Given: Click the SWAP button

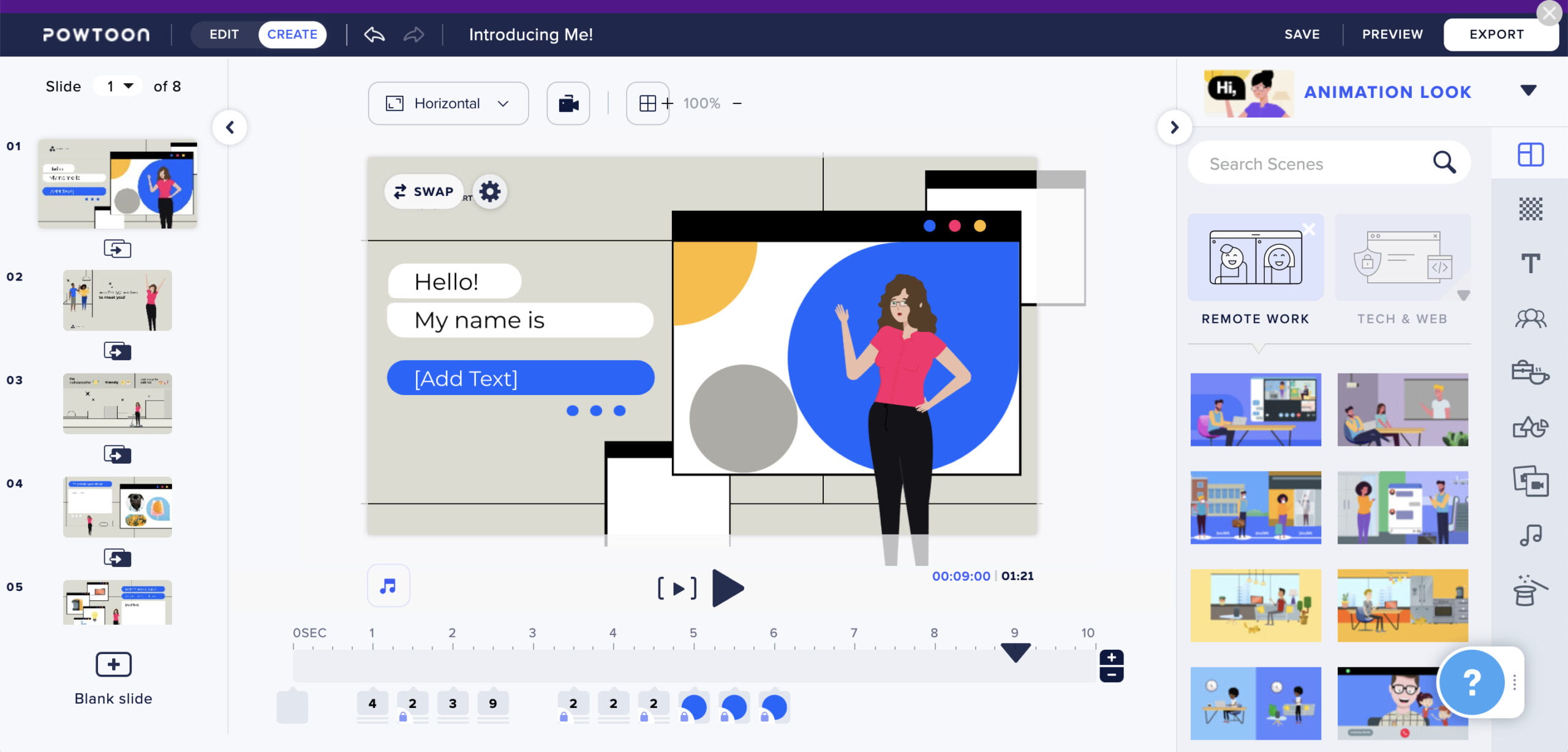Looking at the screenshot, I should click(424, 192).
